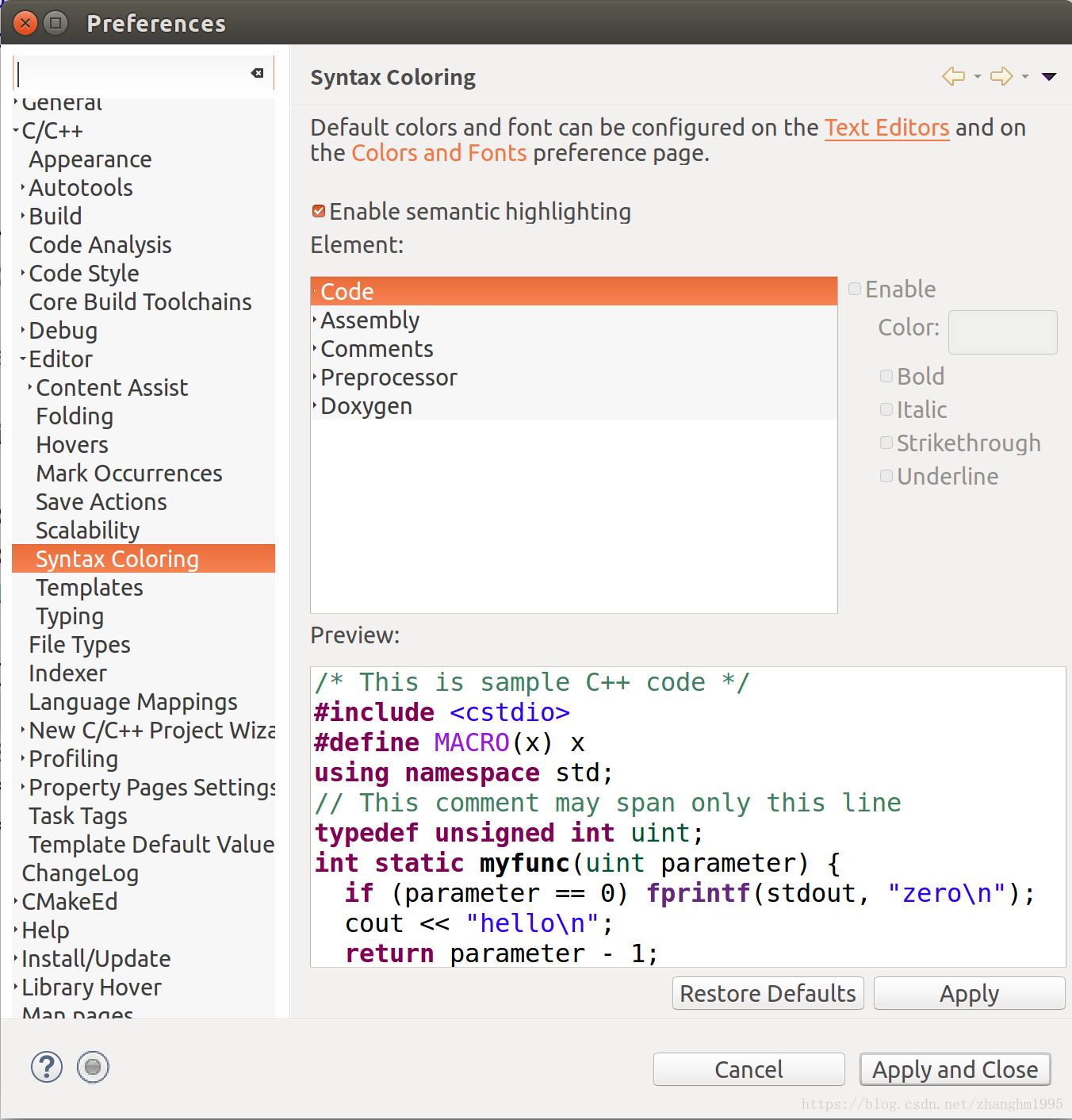Go forward to next preference page

[x=1001, y=76]
